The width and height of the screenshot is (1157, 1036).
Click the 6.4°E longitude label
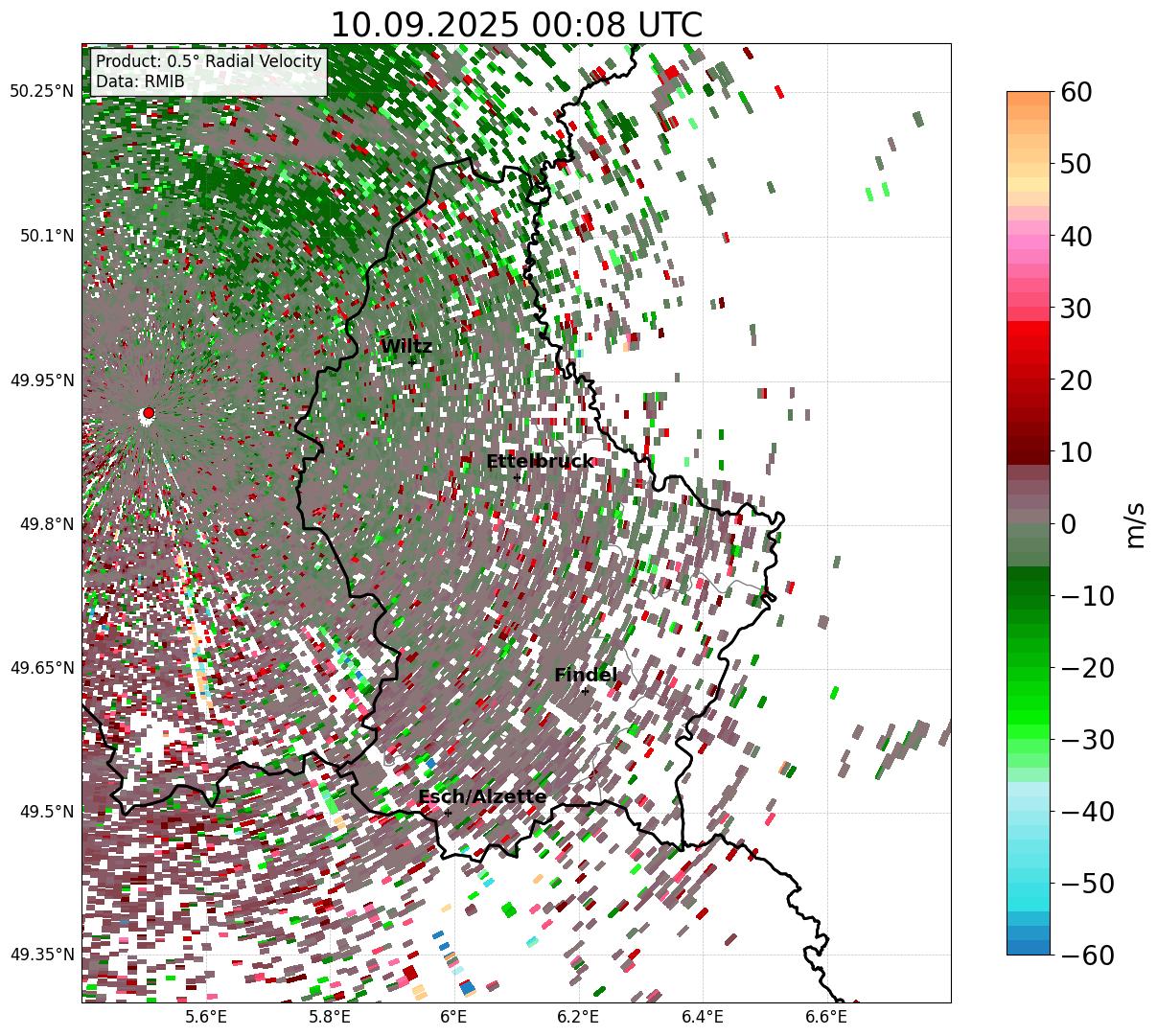click(x=702, y=1017)
